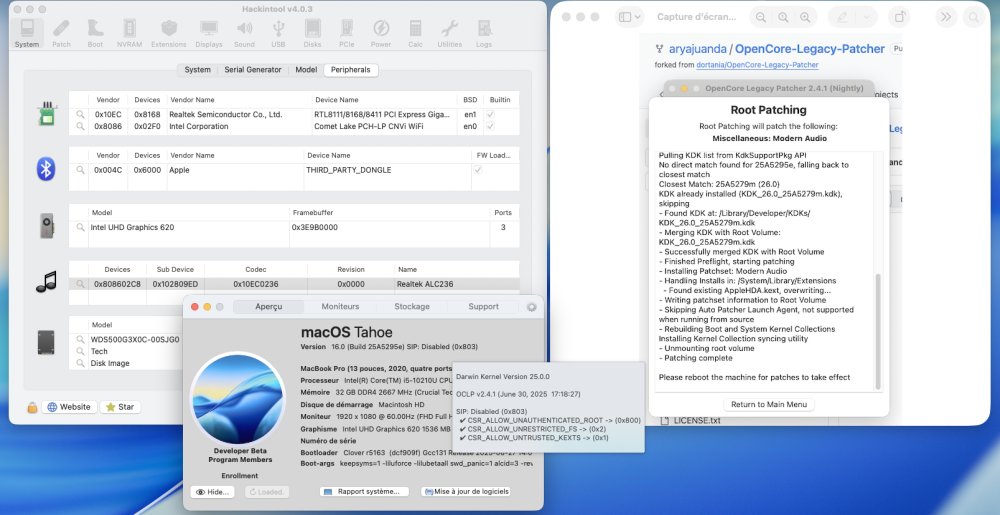Click the lock icon beside Website button
Viewport: 1000px width, 515px height.
coord(32,407)
